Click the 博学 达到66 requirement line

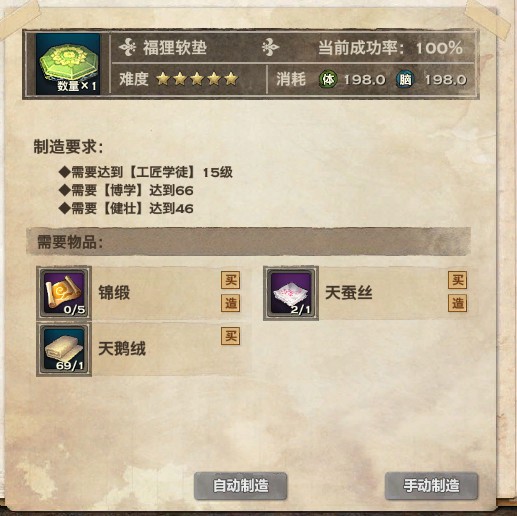click(126, 190)
